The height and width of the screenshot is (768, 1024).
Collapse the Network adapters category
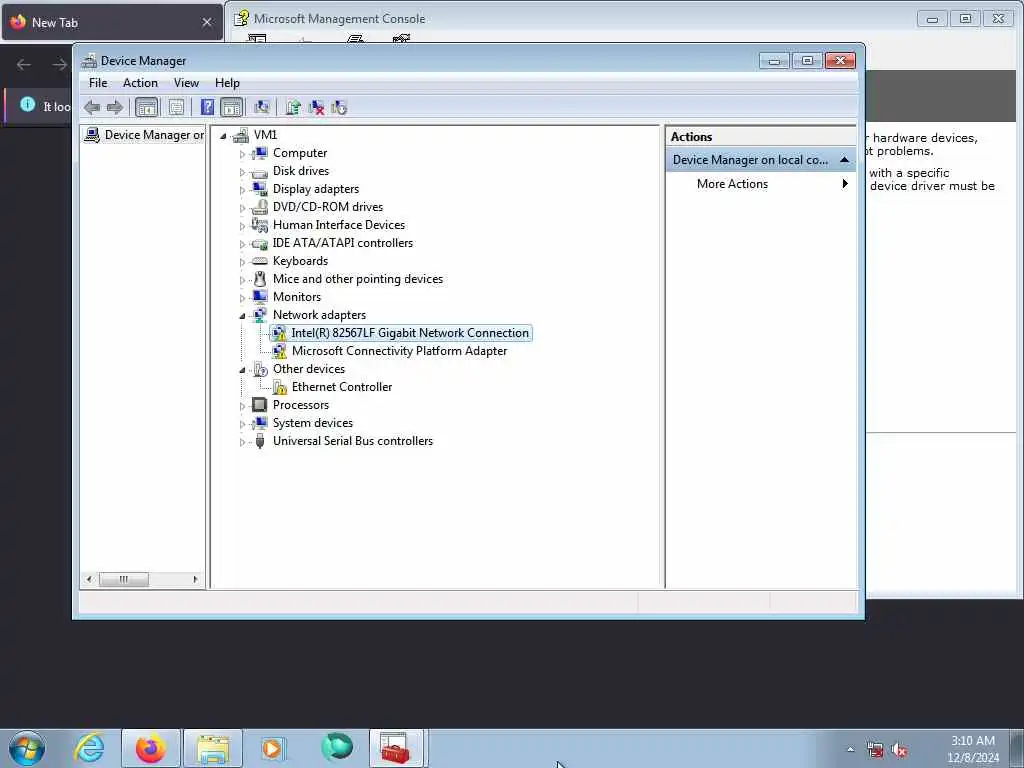click(242, 316)
